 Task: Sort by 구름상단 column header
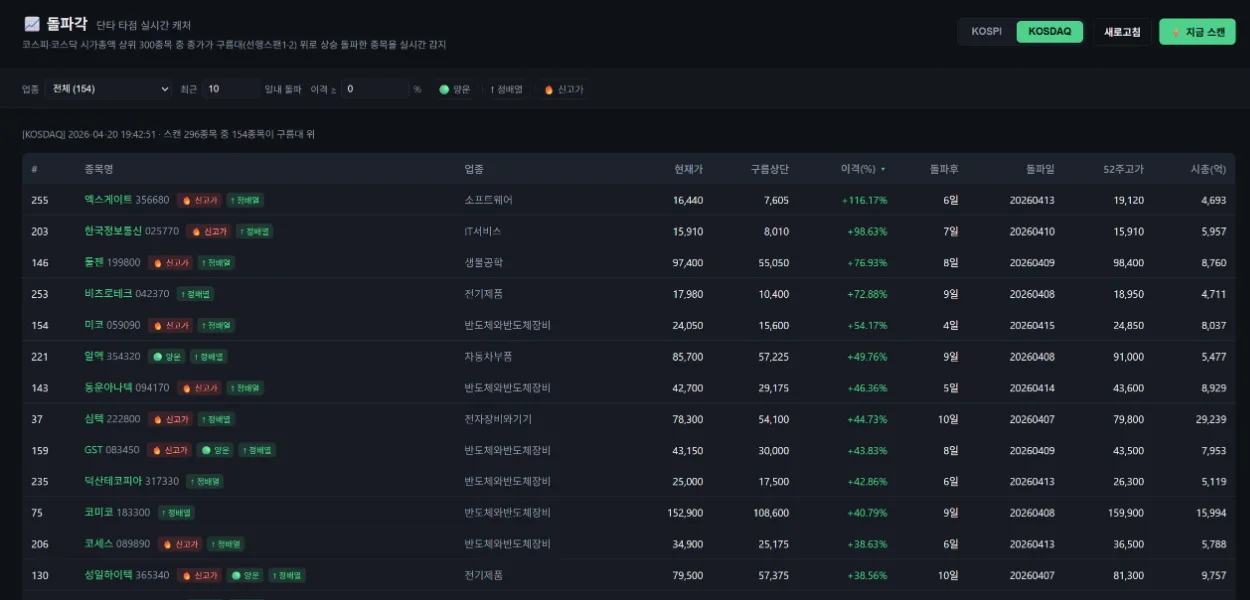pos(769,169)
